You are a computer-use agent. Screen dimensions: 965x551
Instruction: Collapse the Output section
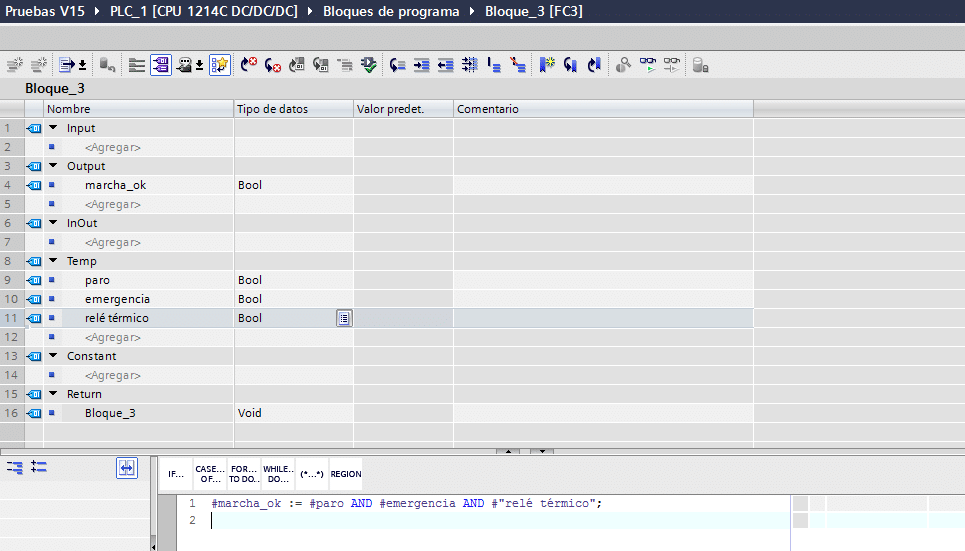coord(53,166)
